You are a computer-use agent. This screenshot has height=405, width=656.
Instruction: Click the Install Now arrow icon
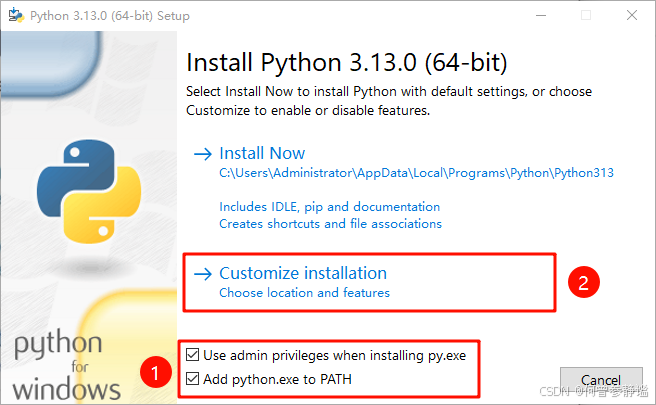[x=203, y=154]
